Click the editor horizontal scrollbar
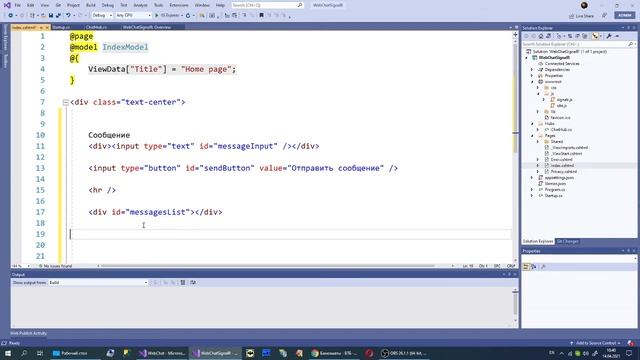The width and height of the screenshot is (640, 360). pos(267,266)
